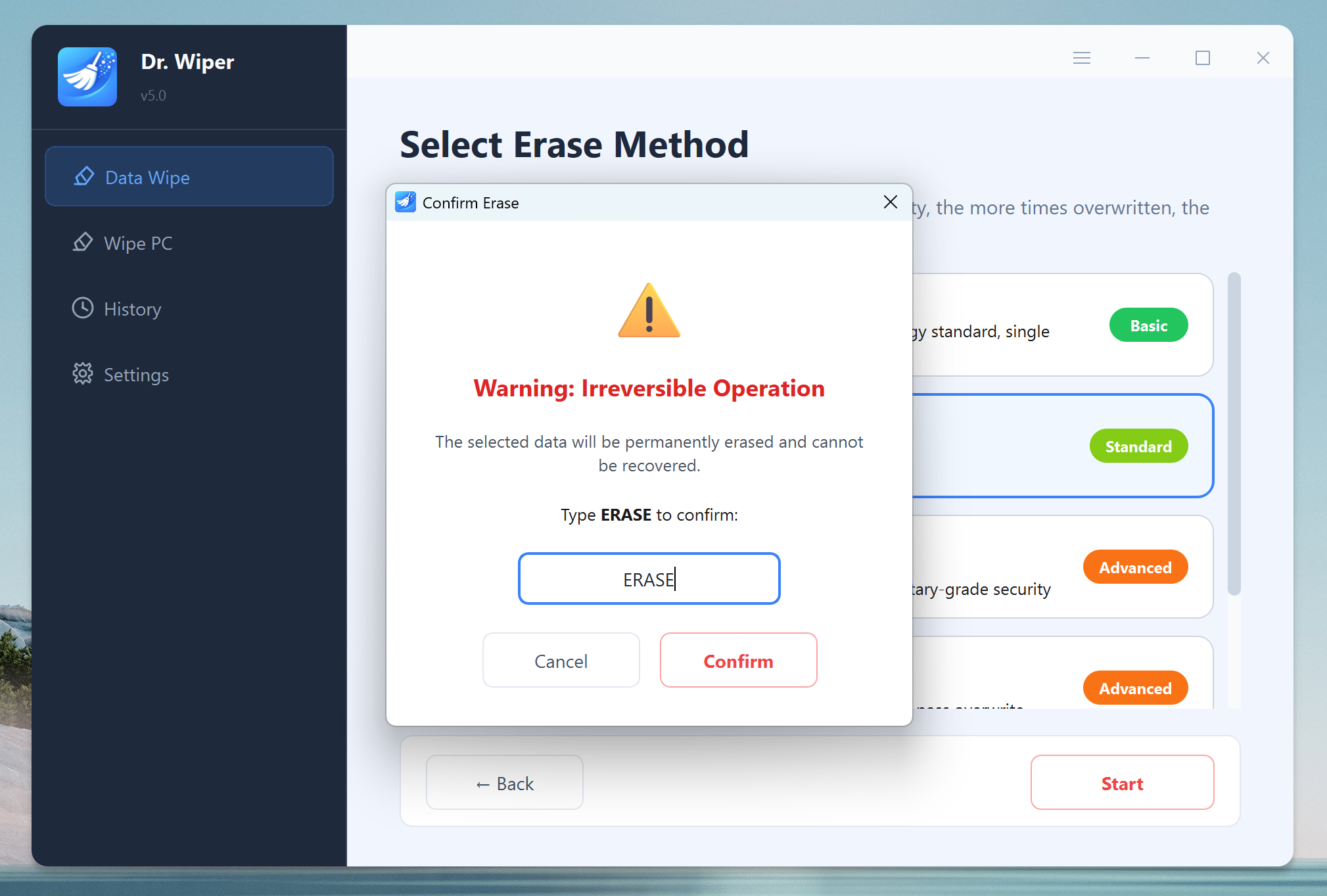Select the Standard erase method card
1327x896 pixels.
coord(1063,446)
